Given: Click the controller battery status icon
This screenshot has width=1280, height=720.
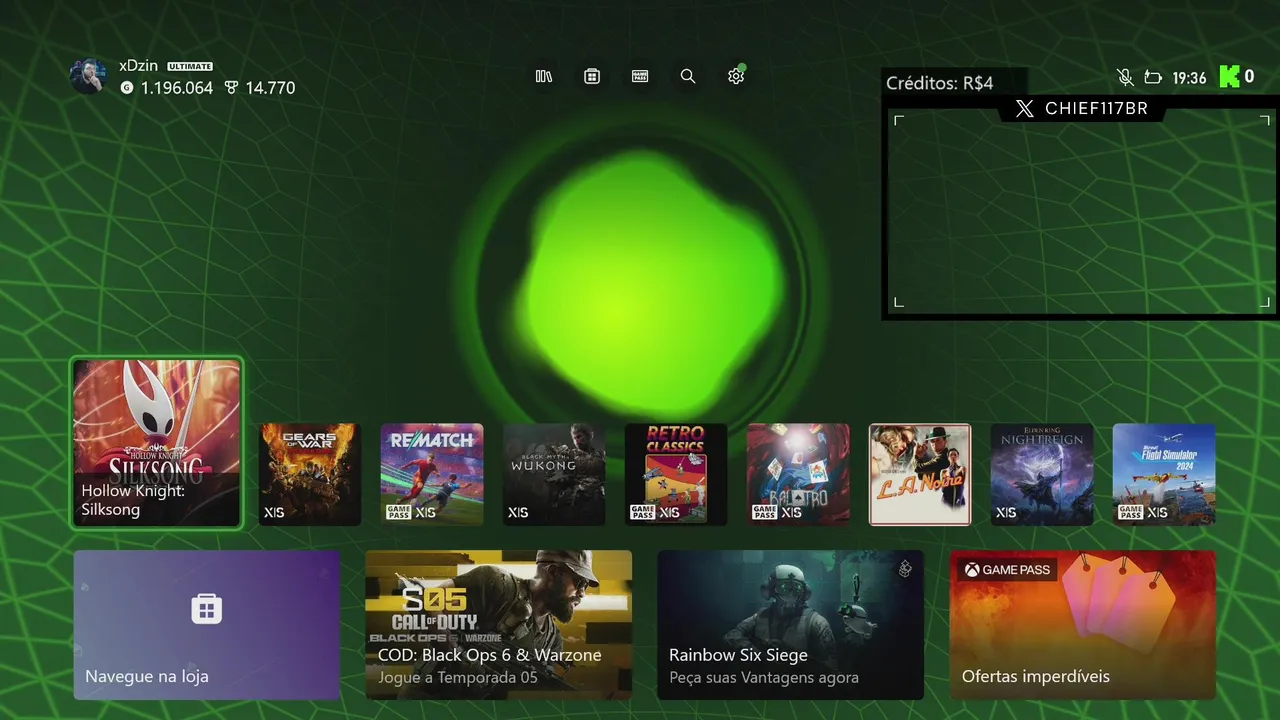Looking at the screenshot, I should pyautogui.click(x=1153, y=77).
